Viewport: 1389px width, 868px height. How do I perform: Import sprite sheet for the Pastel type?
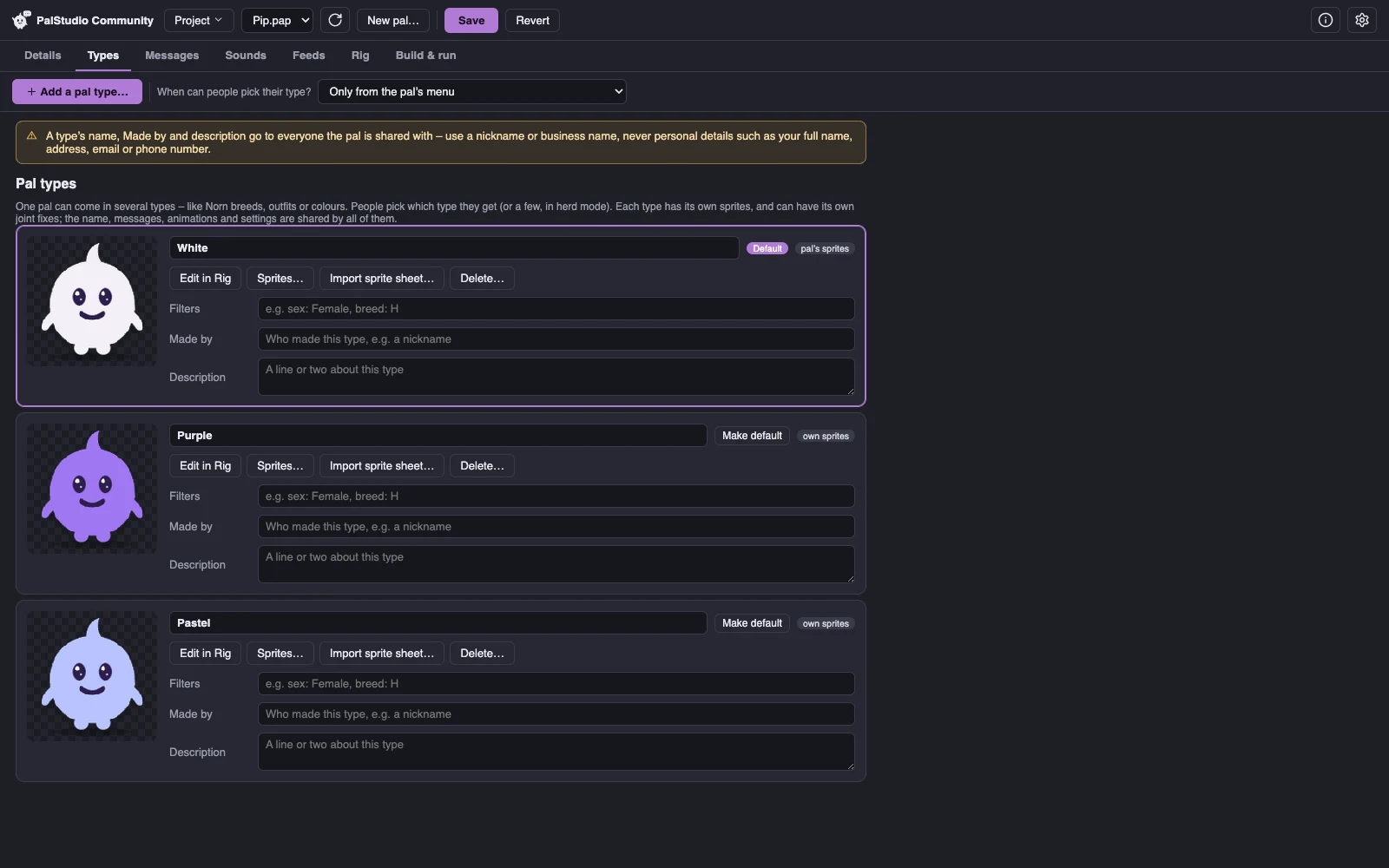coord(382,654)
